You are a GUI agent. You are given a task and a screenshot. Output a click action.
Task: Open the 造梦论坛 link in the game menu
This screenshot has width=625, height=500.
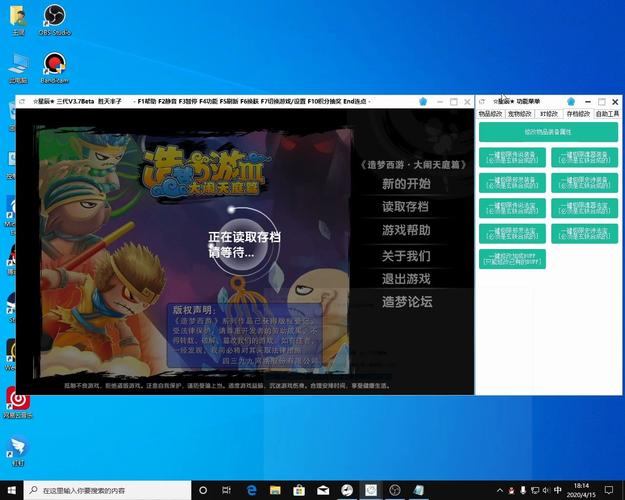coord(407,302)
